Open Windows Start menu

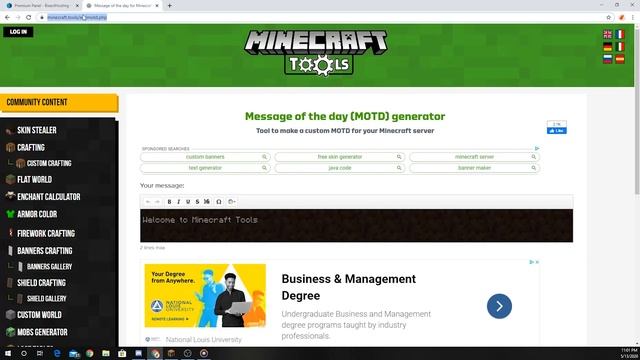coord(8,353)
